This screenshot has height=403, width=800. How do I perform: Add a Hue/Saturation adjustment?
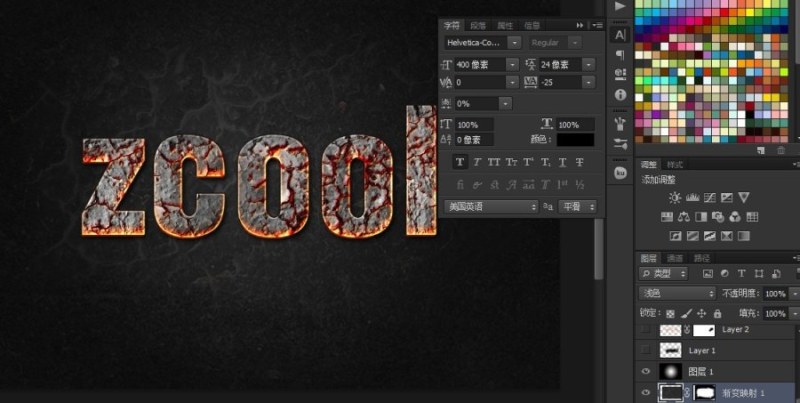(666, 217)
